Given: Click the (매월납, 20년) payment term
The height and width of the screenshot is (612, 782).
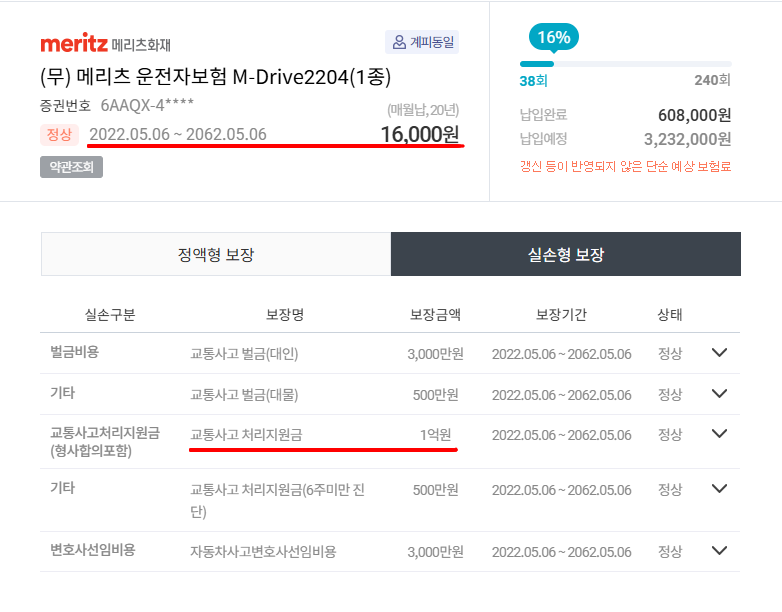Looking at the screenshot, I should 423,110.
